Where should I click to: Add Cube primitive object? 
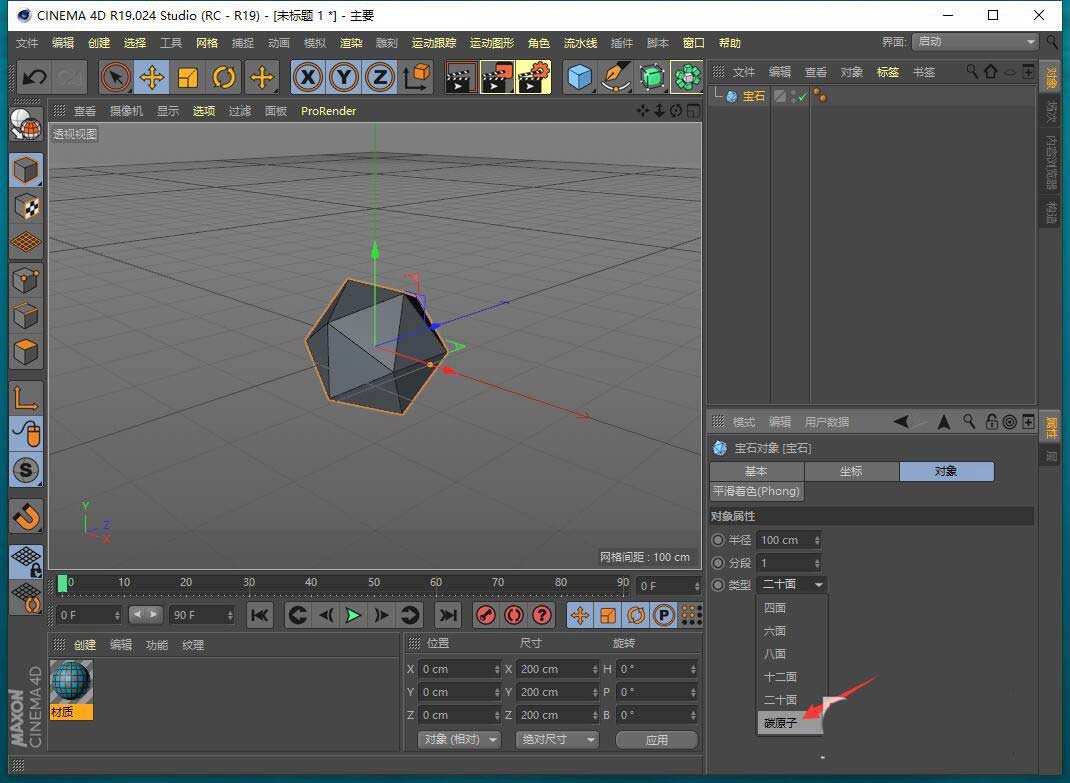(579, 77)
